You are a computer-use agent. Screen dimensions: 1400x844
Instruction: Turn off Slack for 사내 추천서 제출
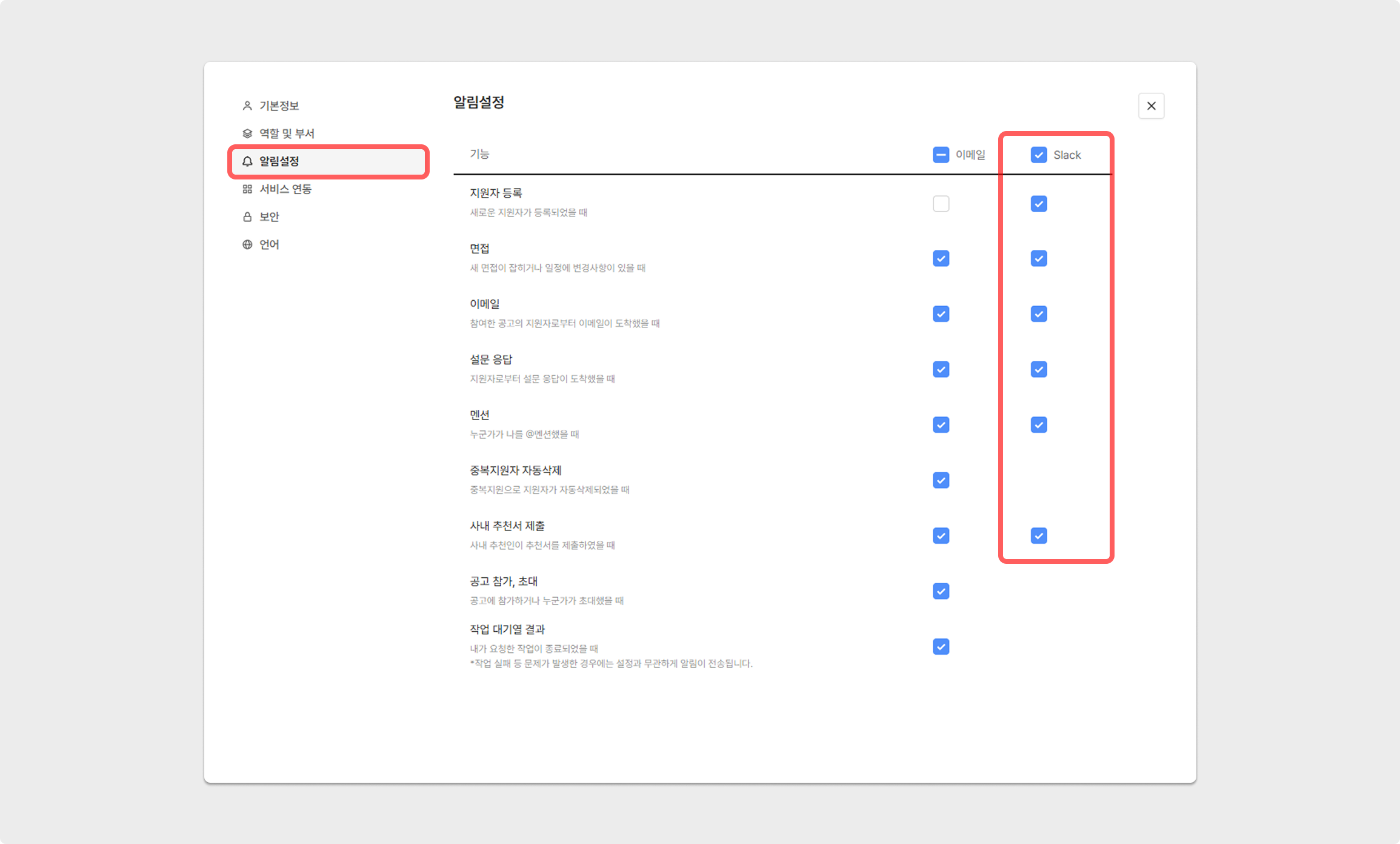[x=1039, y=536]
